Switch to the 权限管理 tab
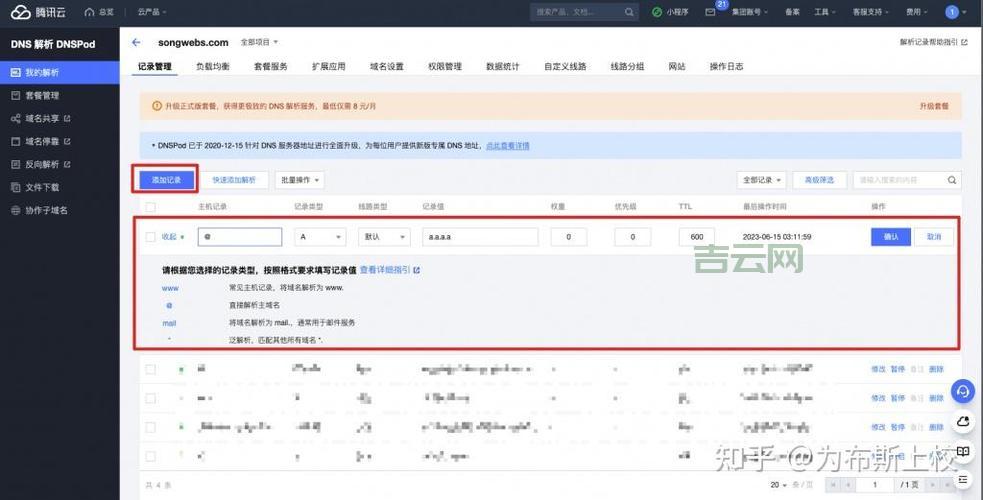 (445, 66)
